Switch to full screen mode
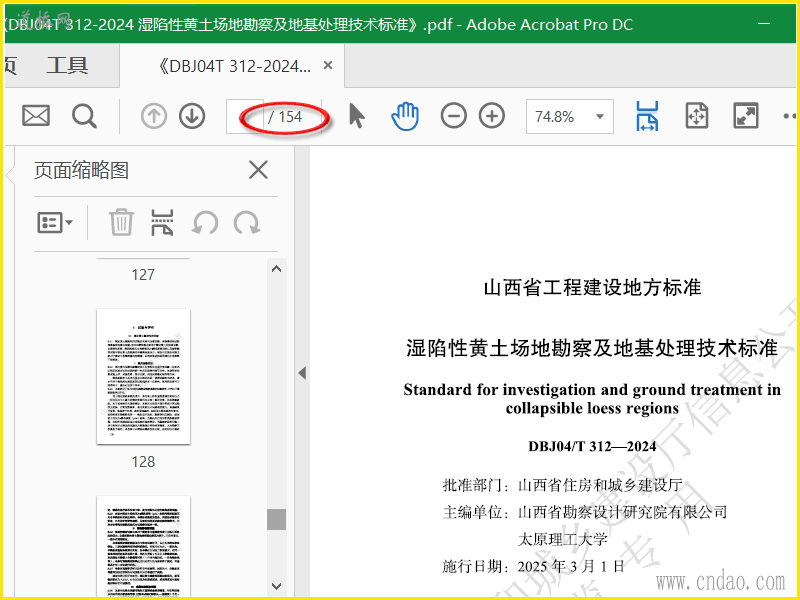 745,116
